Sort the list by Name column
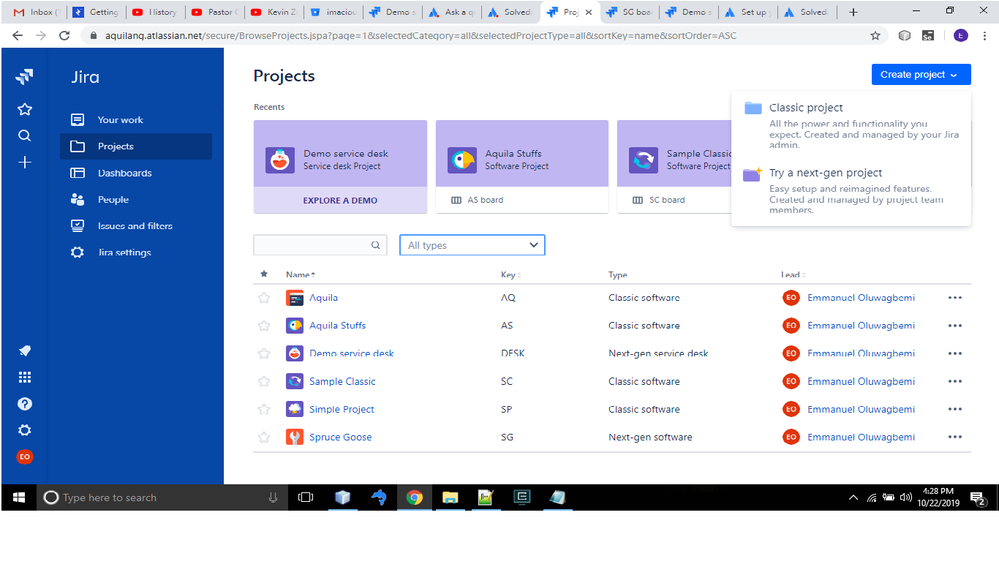Image resolution: width=999 pixels, height=562 pixels. pos(300,275)
